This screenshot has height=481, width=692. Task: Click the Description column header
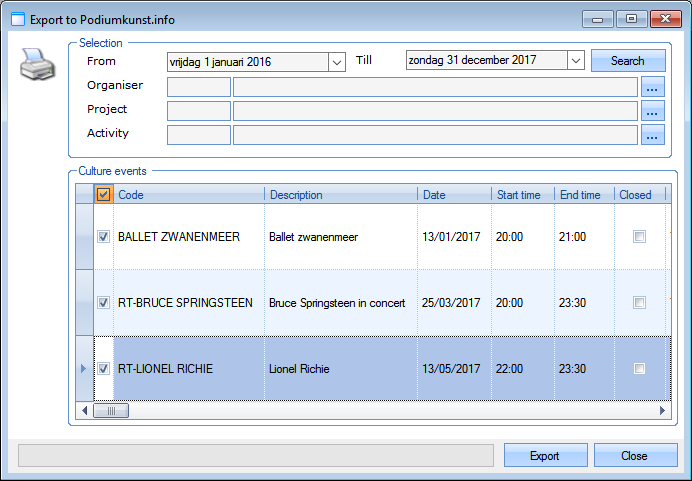340,195
